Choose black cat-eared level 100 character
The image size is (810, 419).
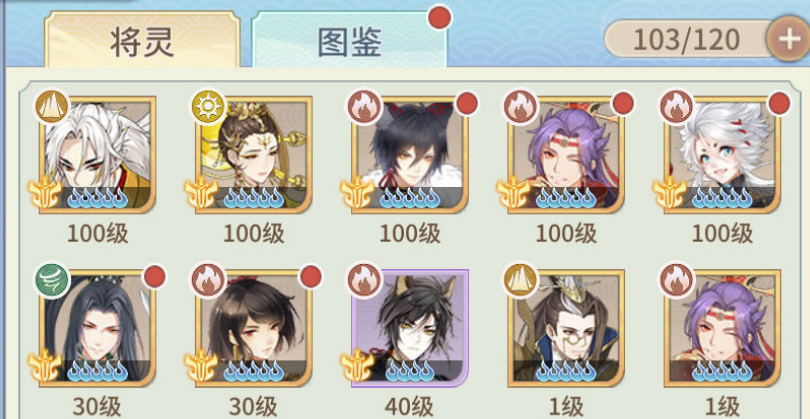[x=410, y=154]
